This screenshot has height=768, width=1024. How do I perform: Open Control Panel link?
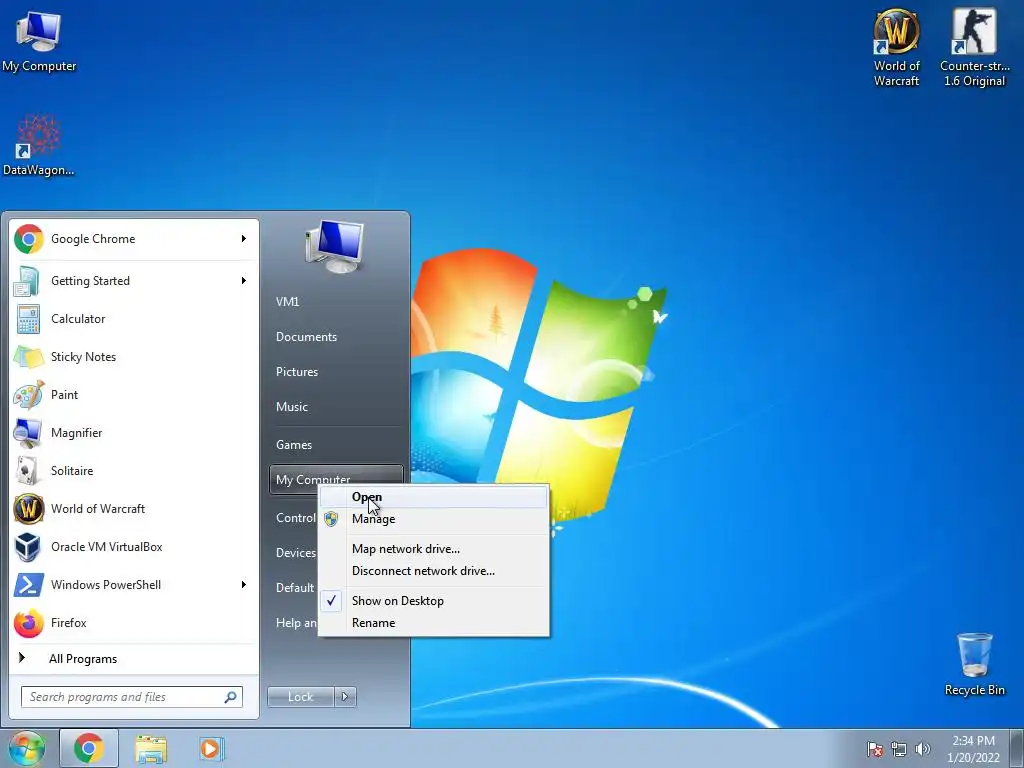(295, 518)
